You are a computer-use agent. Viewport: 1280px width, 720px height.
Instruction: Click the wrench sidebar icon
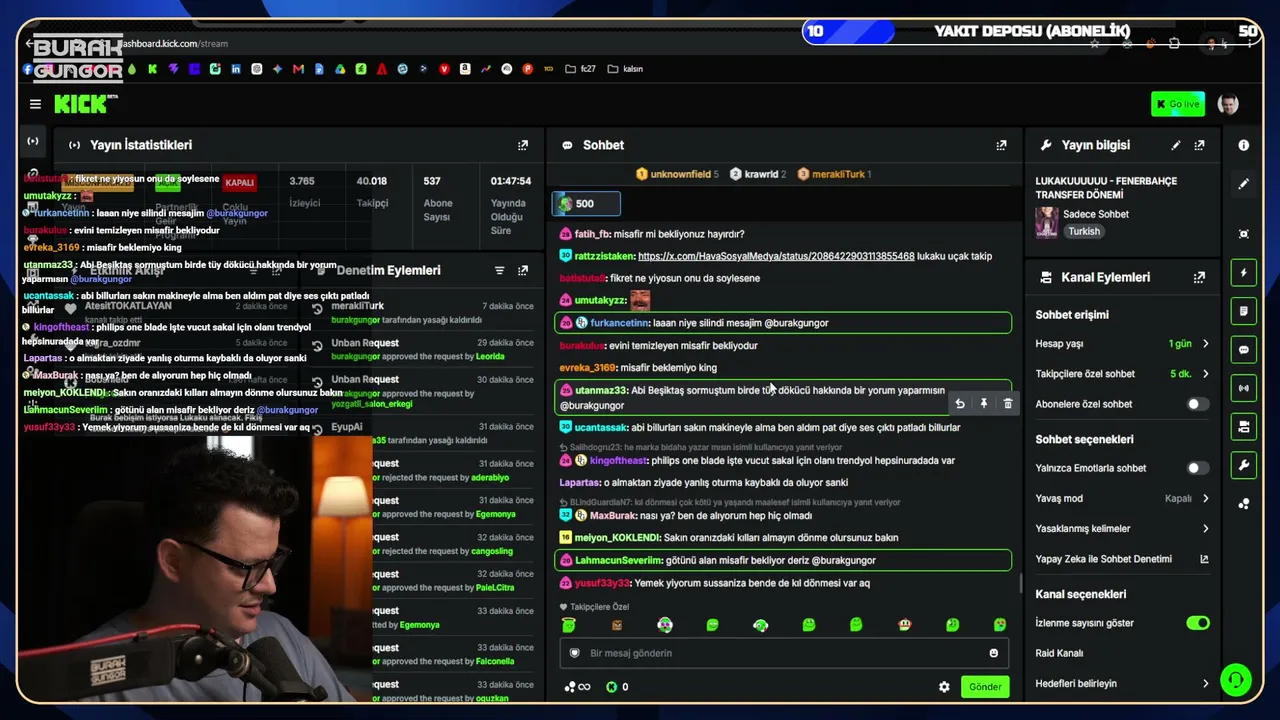pyautogui.click(x=1243, y=465)
